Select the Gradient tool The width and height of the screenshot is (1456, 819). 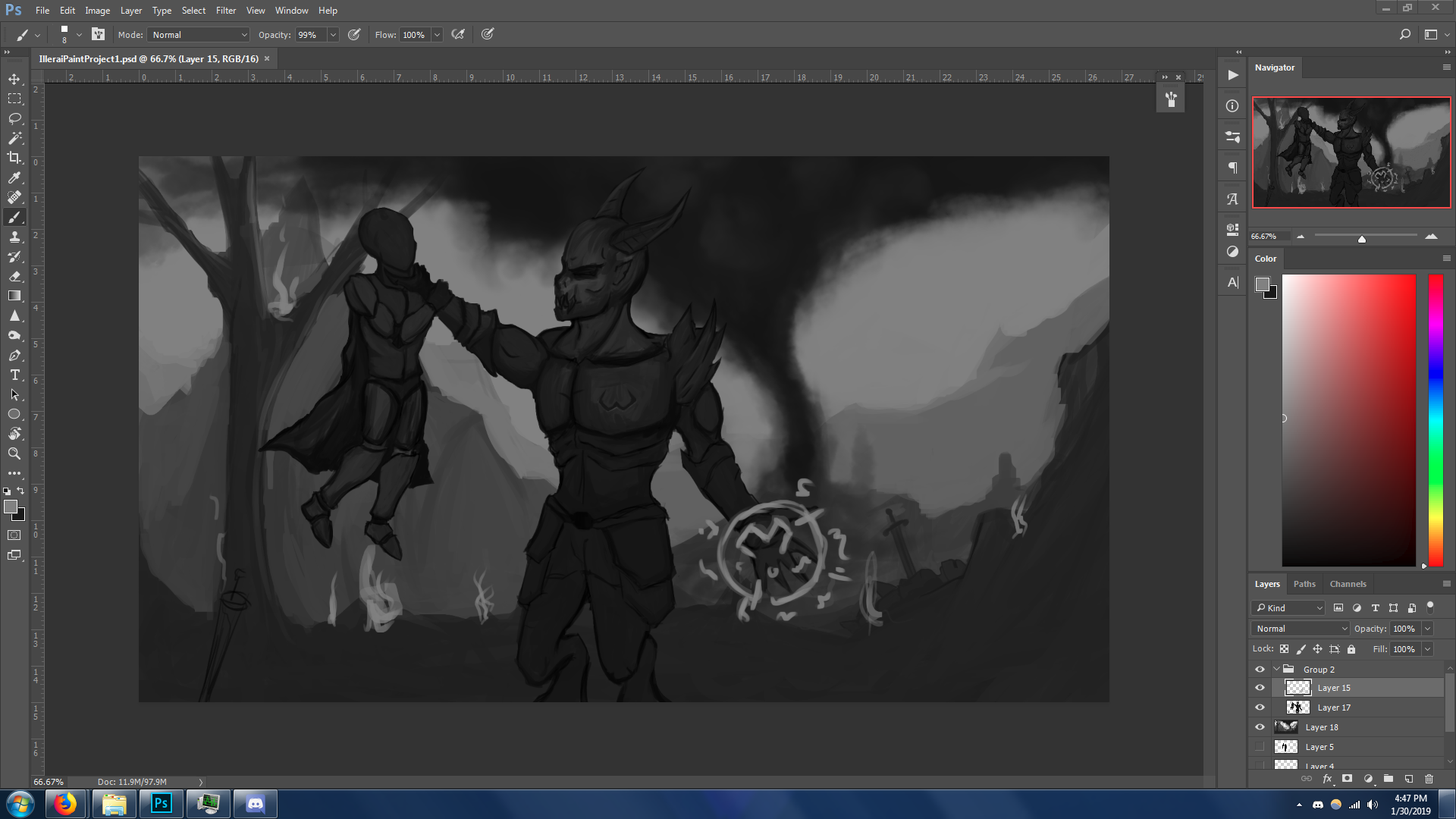14,296
